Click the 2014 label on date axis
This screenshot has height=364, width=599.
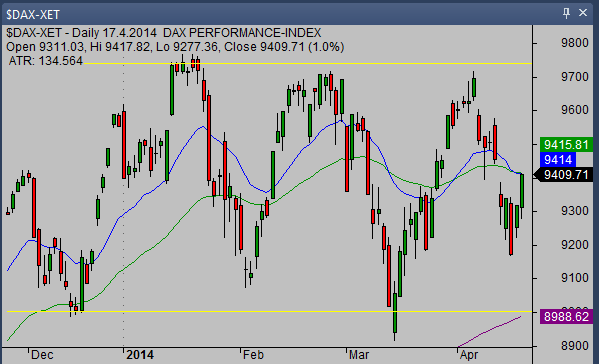140,355
